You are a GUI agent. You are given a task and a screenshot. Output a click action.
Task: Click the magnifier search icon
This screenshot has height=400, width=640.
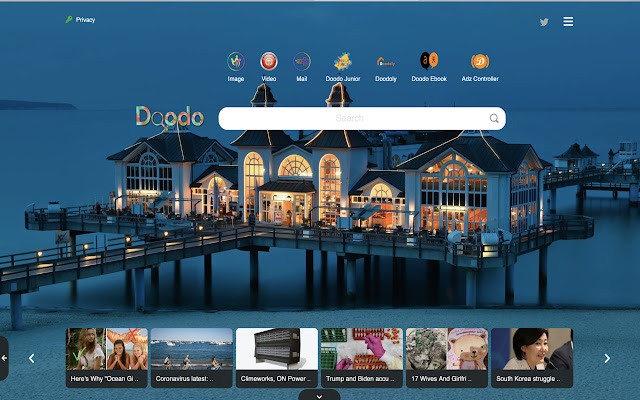pyautogui.click(x=494, y=118)
